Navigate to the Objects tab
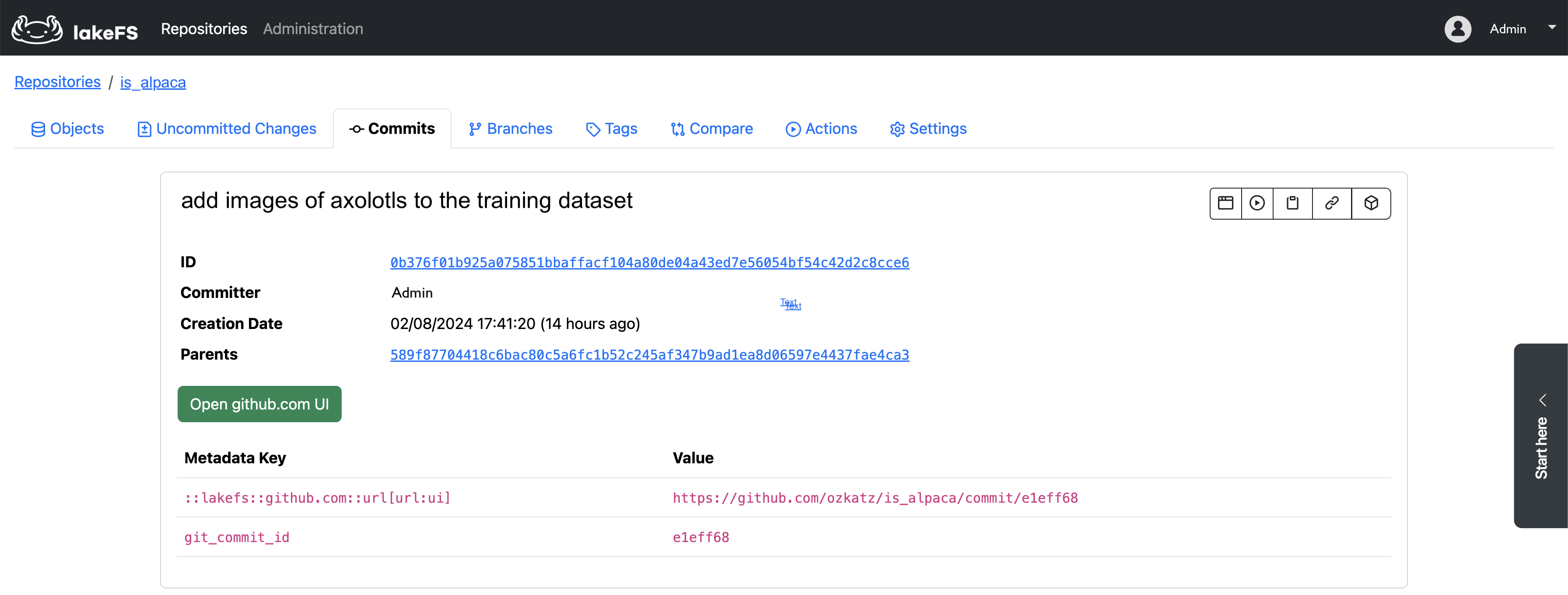This screenshot has height=595, width=1568. [x=67, y=128]
